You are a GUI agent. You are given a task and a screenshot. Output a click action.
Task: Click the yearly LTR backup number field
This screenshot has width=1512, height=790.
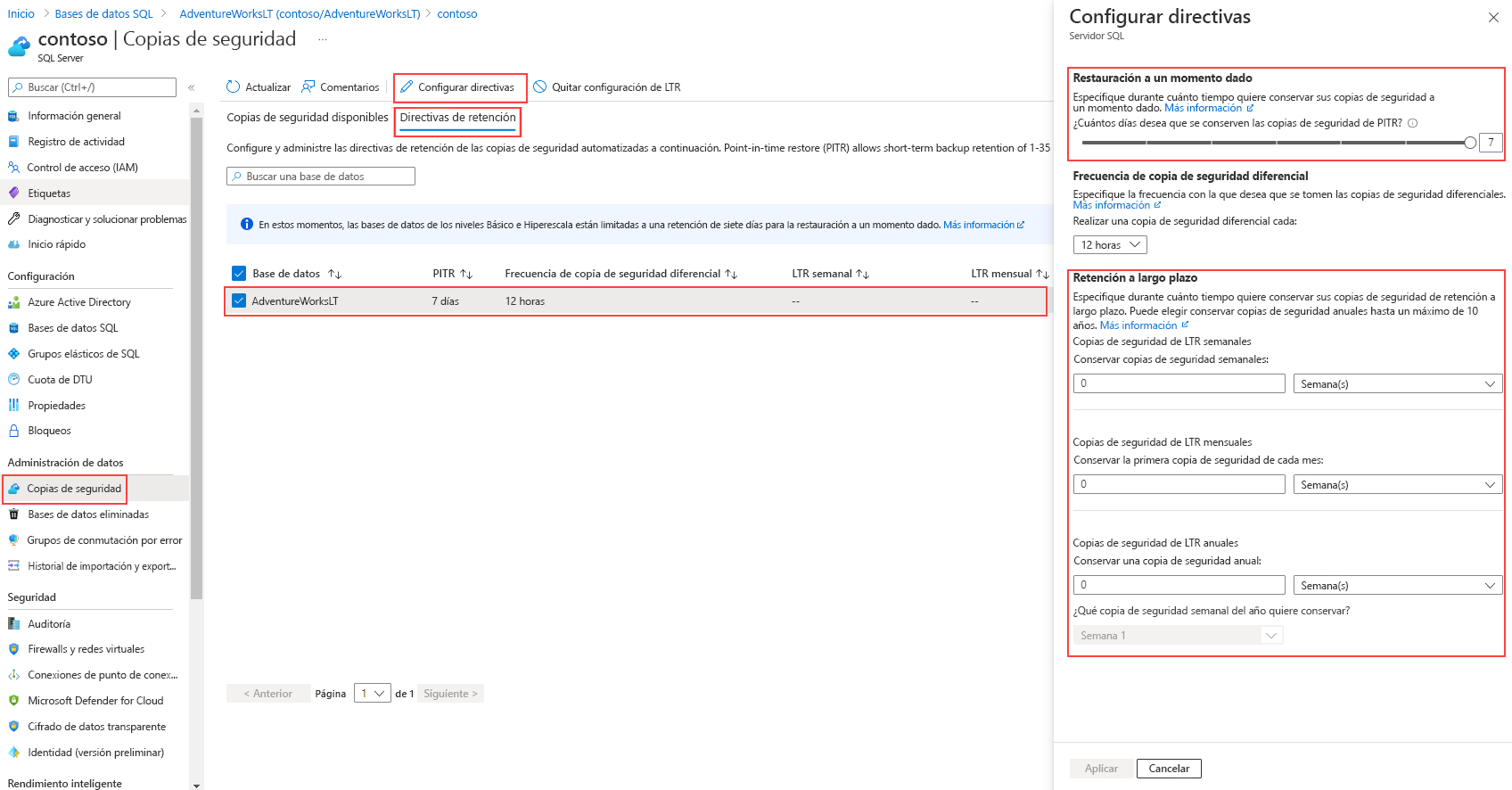pos(1179,585)
